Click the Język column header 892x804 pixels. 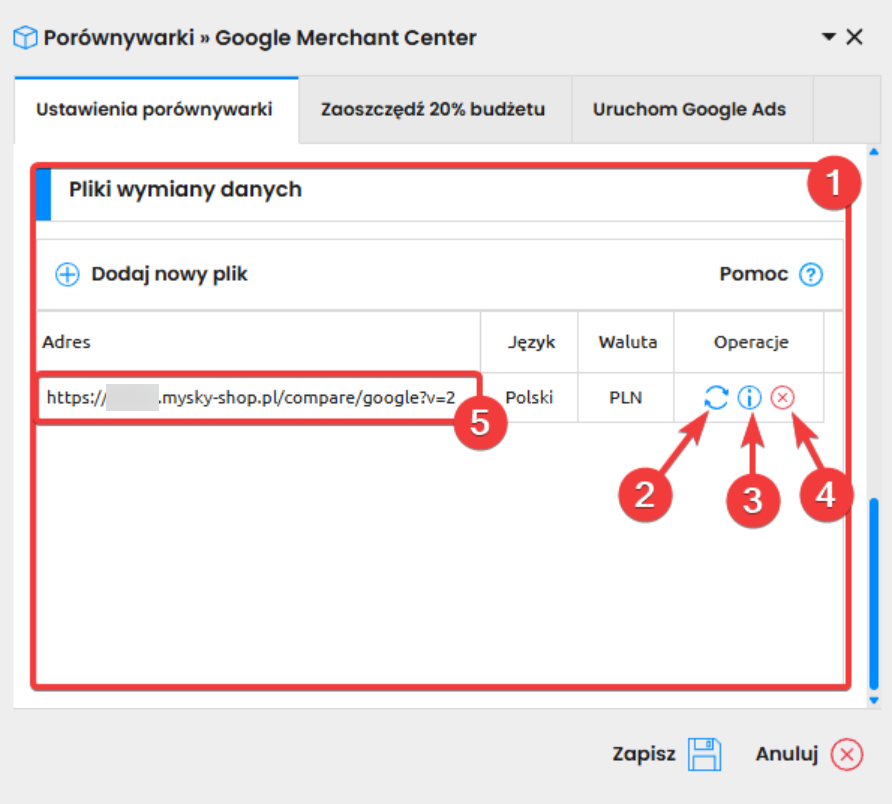tap(531, 342)
